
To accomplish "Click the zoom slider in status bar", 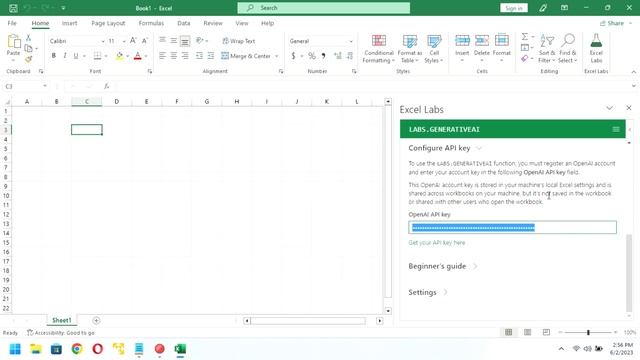I will (x=588, y=333).
